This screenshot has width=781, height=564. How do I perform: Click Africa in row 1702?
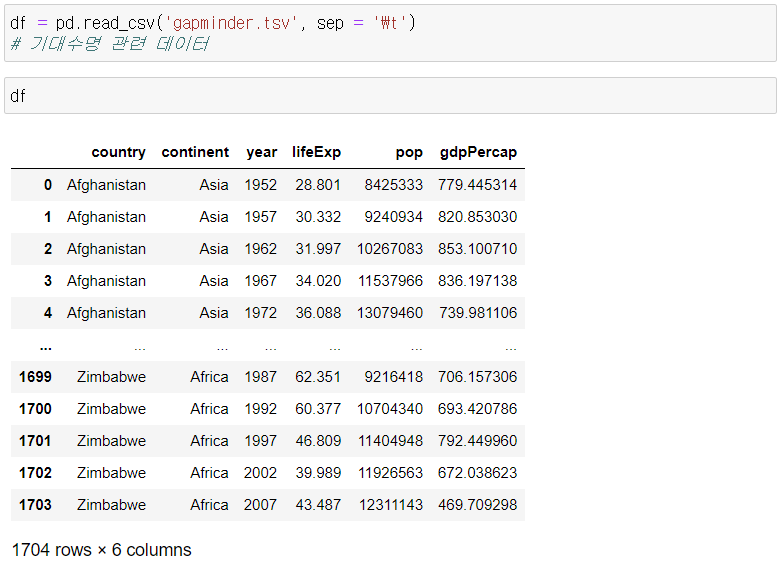[x=209, y=473]
